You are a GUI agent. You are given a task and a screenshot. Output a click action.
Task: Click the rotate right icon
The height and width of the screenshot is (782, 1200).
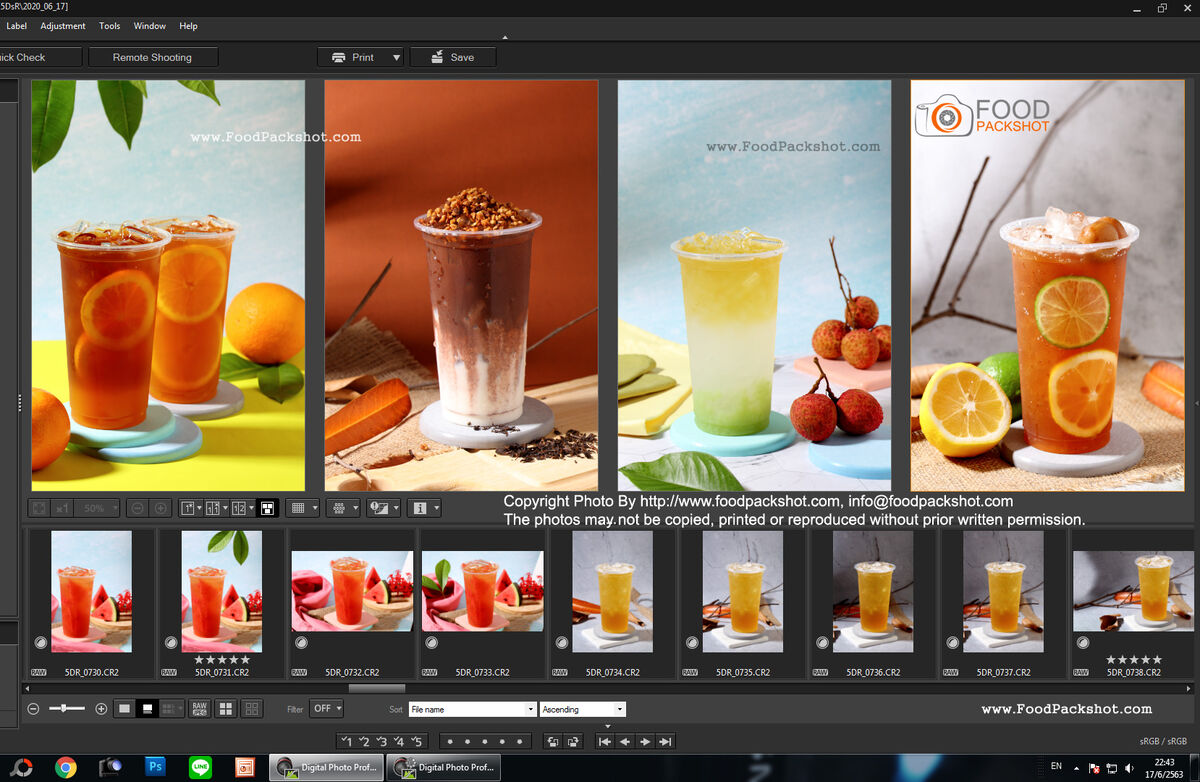(x=573, y=741)
